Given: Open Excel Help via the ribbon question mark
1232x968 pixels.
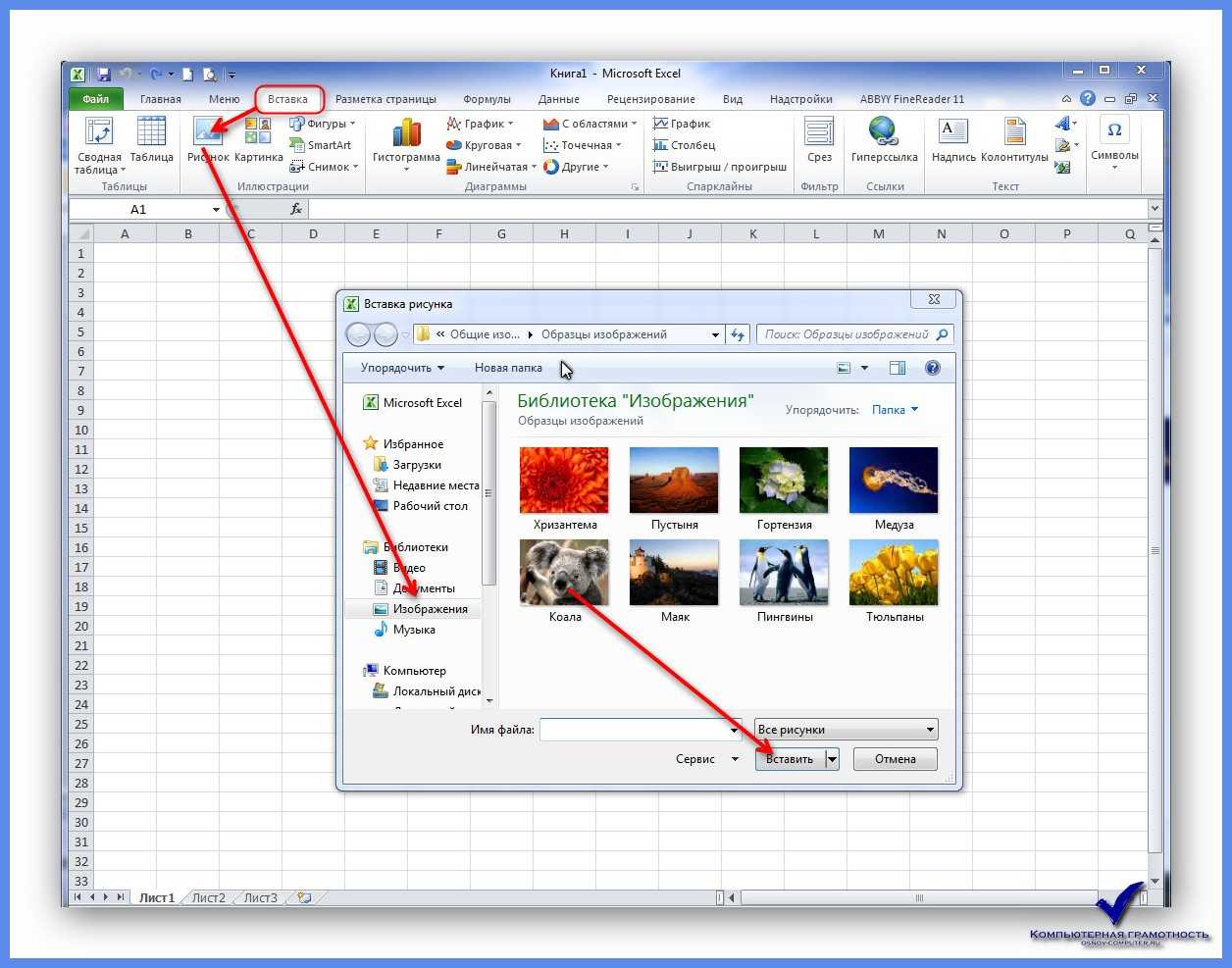Looking at the screenshot, I should click(x=1088, y=98).
